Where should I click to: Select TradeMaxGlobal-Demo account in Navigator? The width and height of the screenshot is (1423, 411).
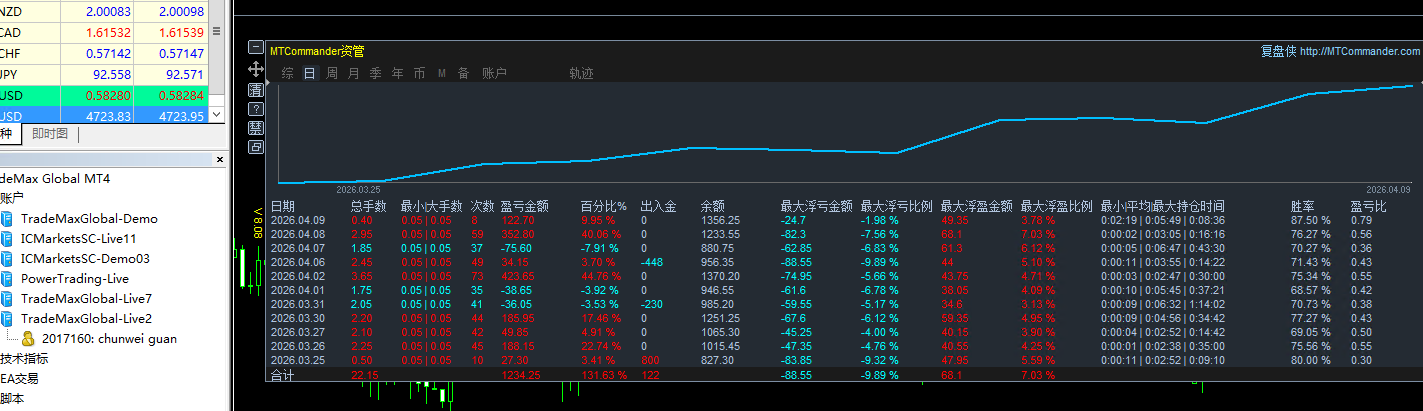89,218
